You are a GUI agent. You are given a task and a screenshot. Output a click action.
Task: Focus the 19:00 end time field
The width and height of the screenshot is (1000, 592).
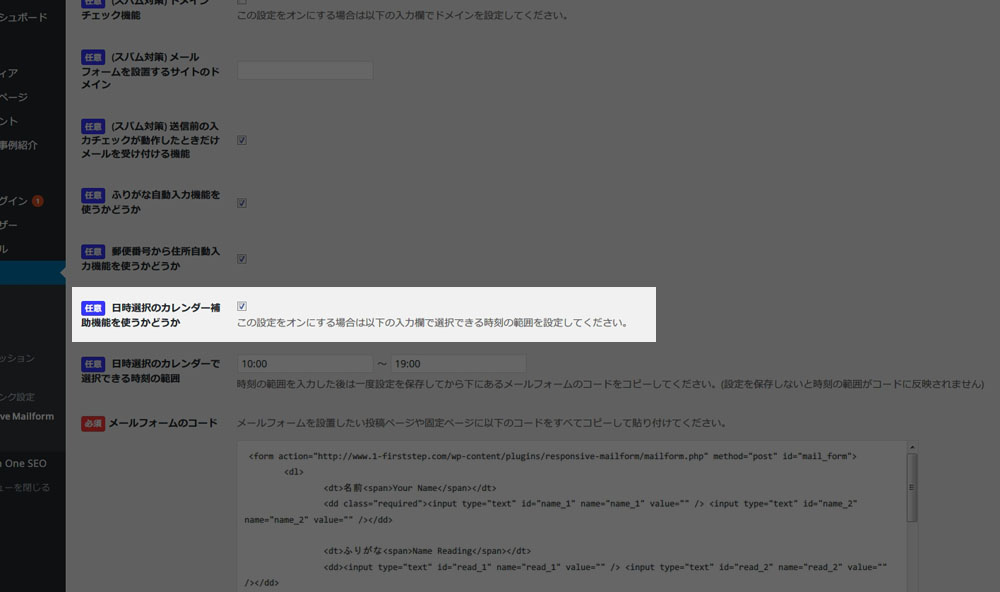point(459,364)
